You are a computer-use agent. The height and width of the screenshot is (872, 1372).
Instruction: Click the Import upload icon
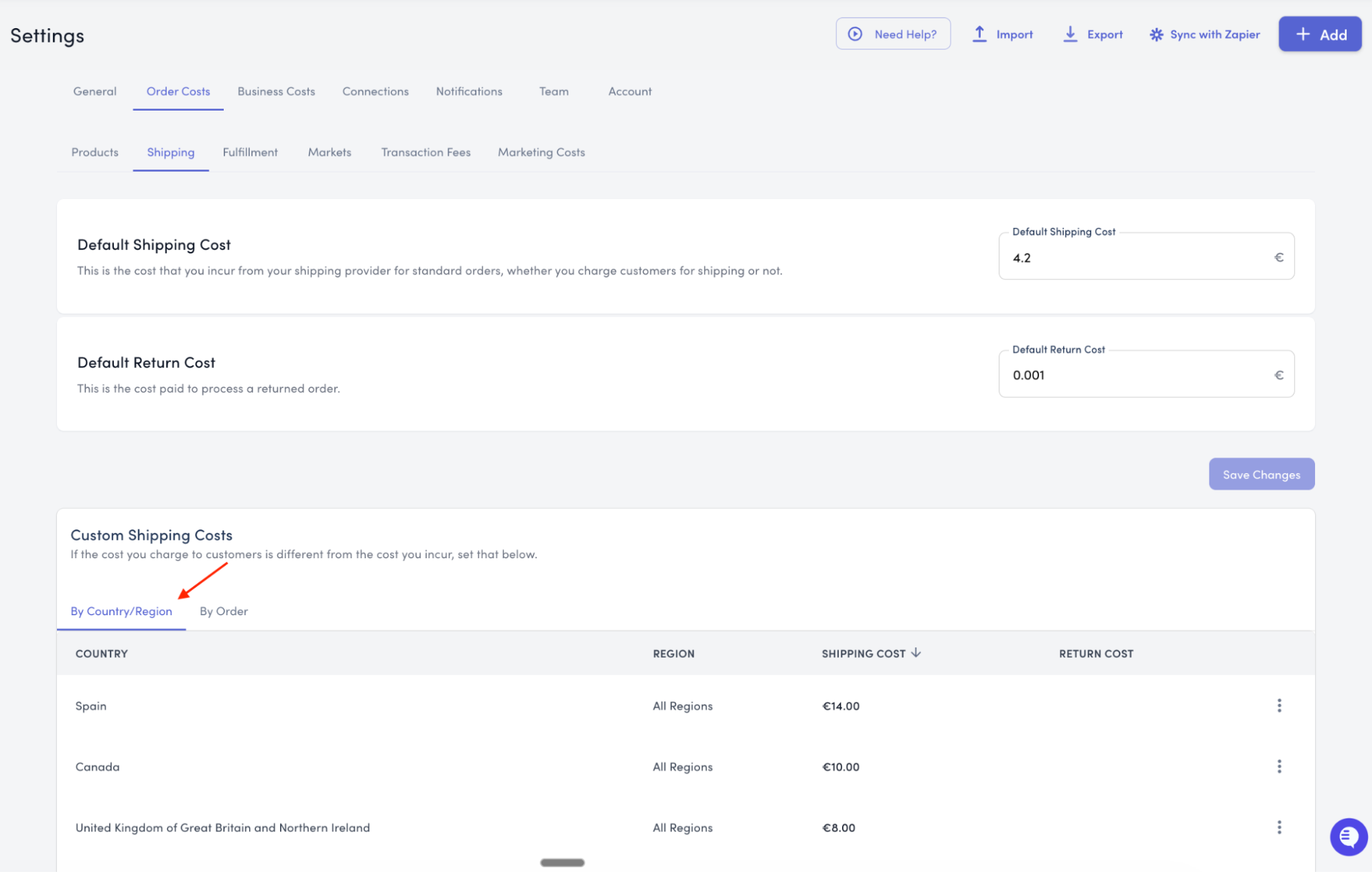tap(979, 34)
